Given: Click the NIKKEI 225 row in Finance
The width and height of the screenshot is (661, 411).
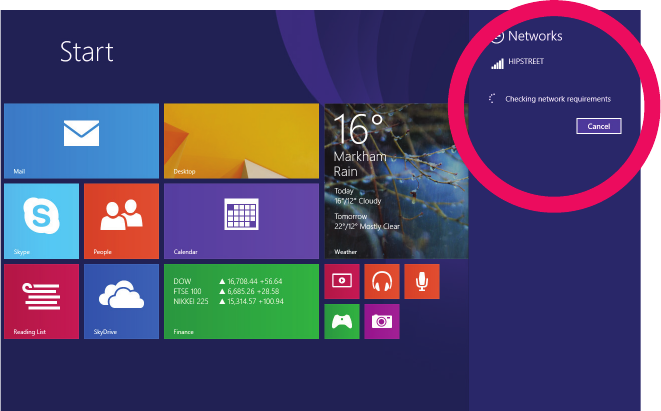Looking at the screenshot, I should 228,301.
